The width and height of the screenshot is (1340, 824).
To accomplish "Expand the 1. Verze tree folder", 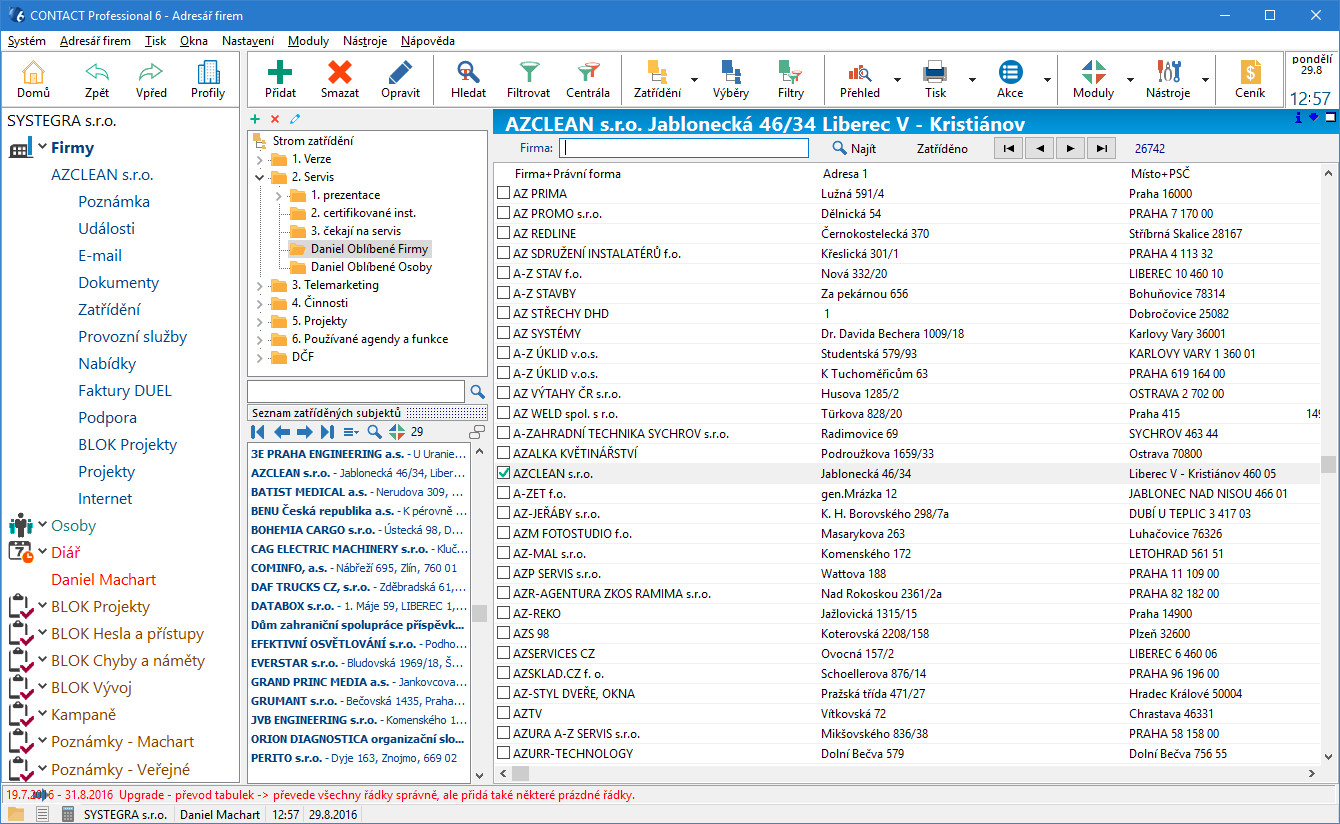I will pyautogui.click(x=260, y=159).
